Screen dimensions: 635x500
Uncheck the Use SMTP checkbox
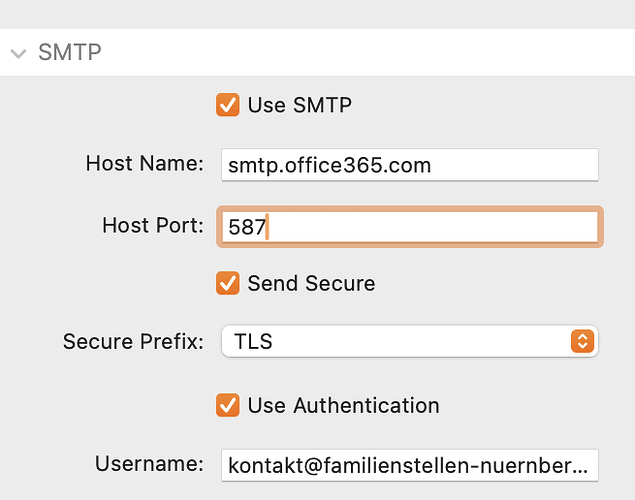pos(228,105)
